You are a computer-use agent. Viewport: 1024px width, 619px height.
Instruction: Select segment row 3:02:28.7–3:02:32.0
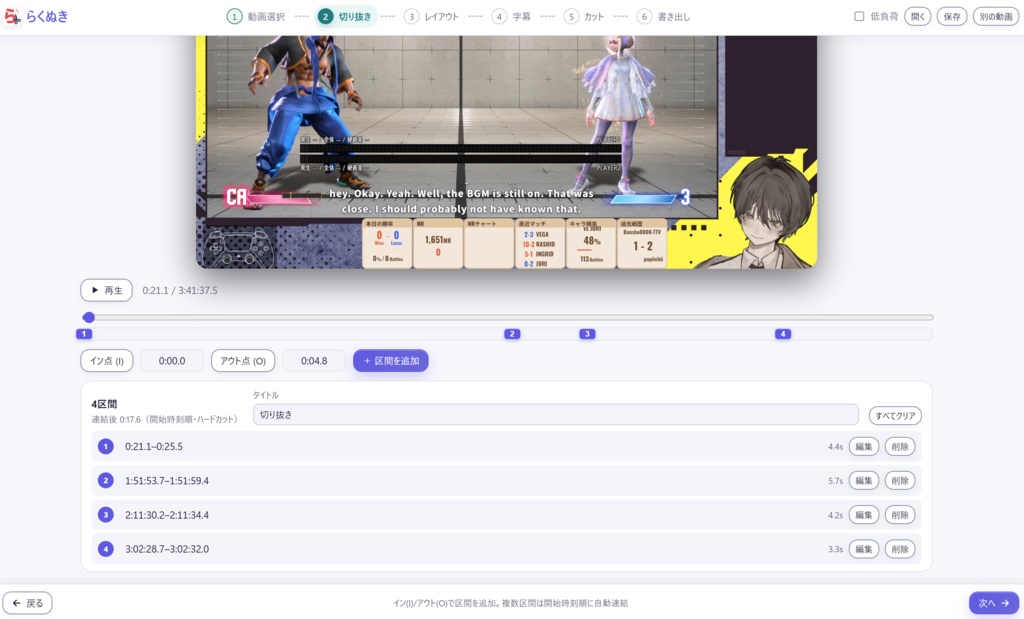coord(506,548)
